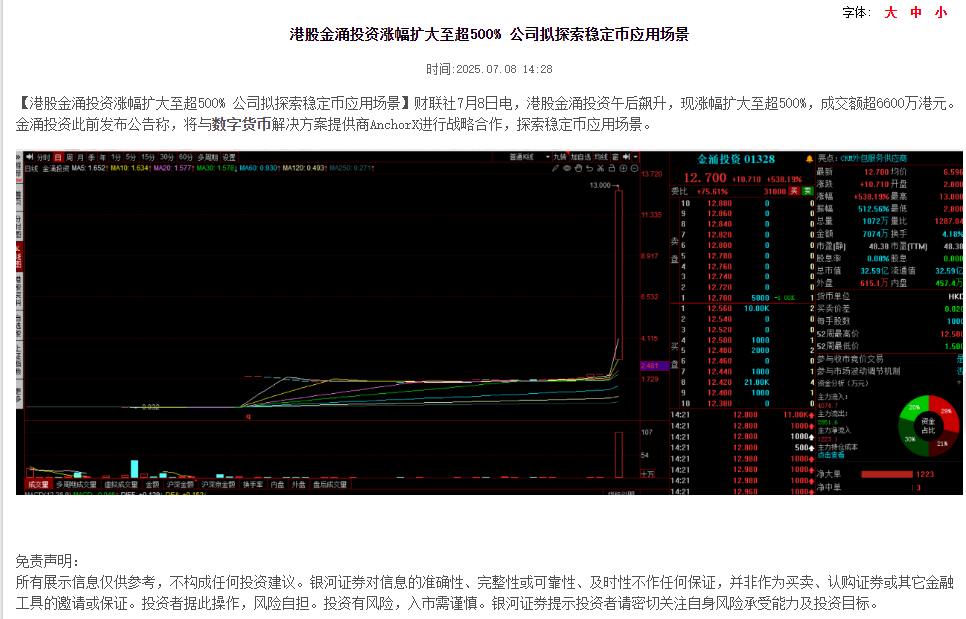Screen dimensions: 966x619
Task: Click the 资金占比 pie chart
Action: [x=928, y=426]
